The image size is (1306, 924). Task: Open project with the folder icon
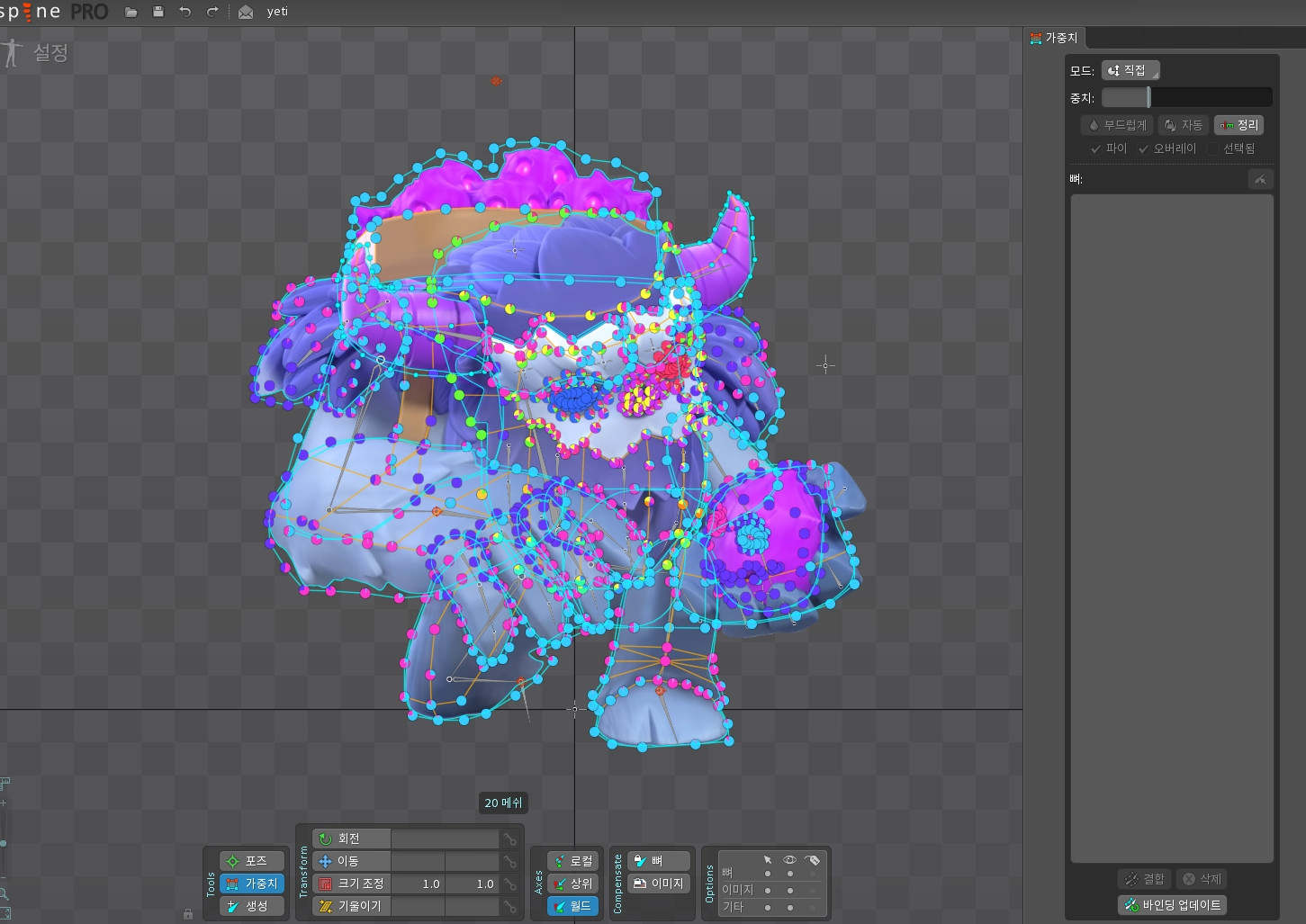[131, 12]
